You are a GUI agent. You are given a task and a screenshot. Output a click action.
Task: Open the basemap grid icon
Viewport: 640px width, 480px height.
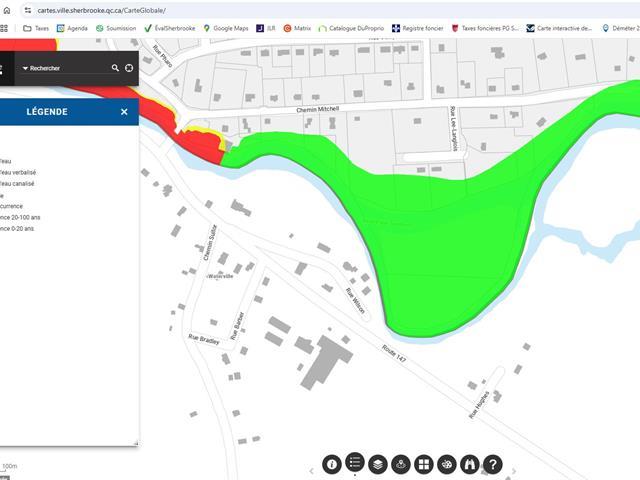(x=424, y=465)
